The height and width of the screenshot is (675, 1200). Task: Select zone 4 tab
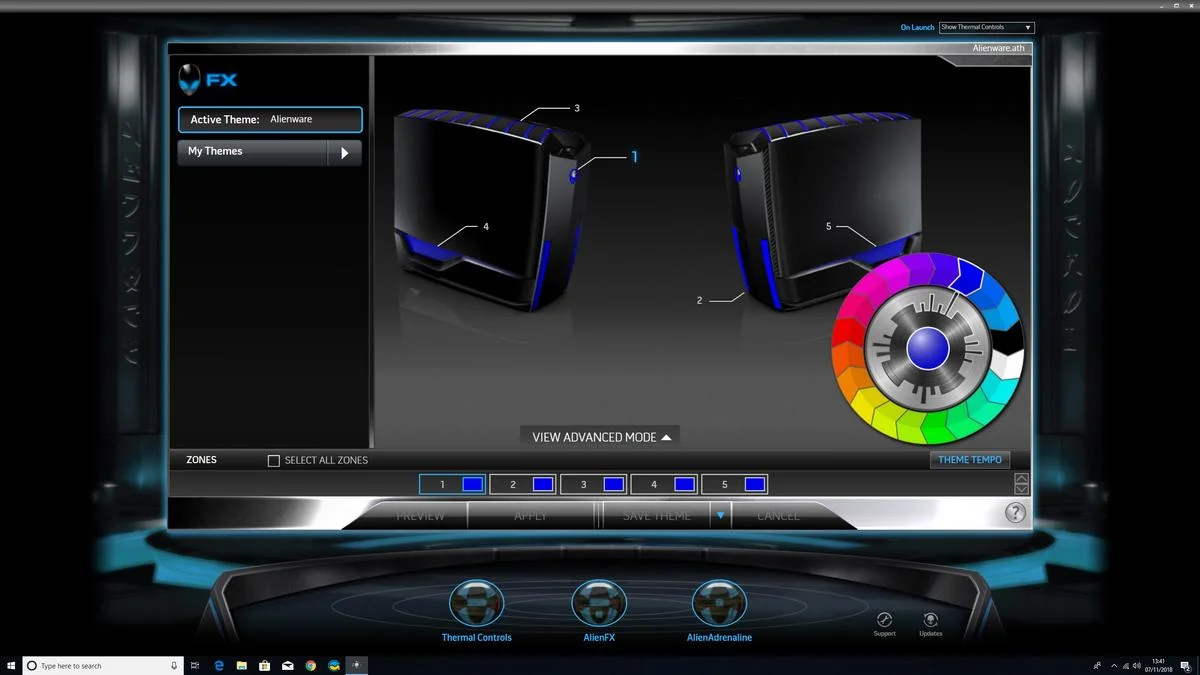click(x=665, y=484)
